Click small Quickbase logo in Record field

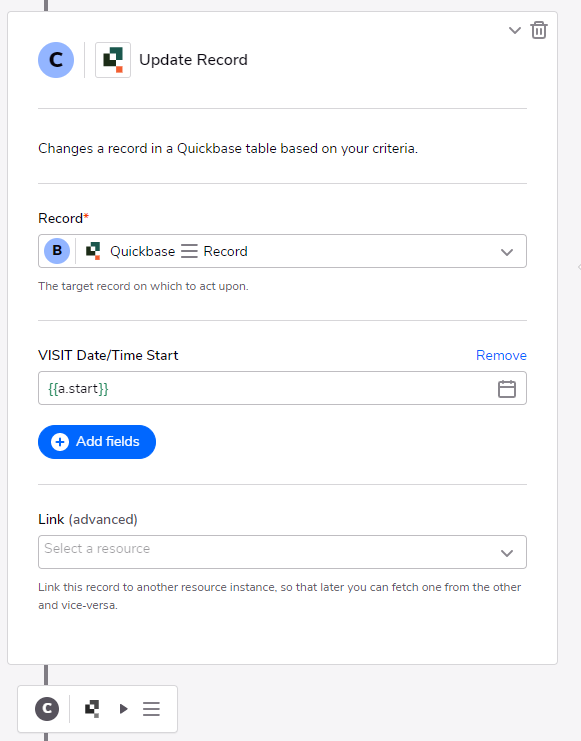tap(93, 251)
